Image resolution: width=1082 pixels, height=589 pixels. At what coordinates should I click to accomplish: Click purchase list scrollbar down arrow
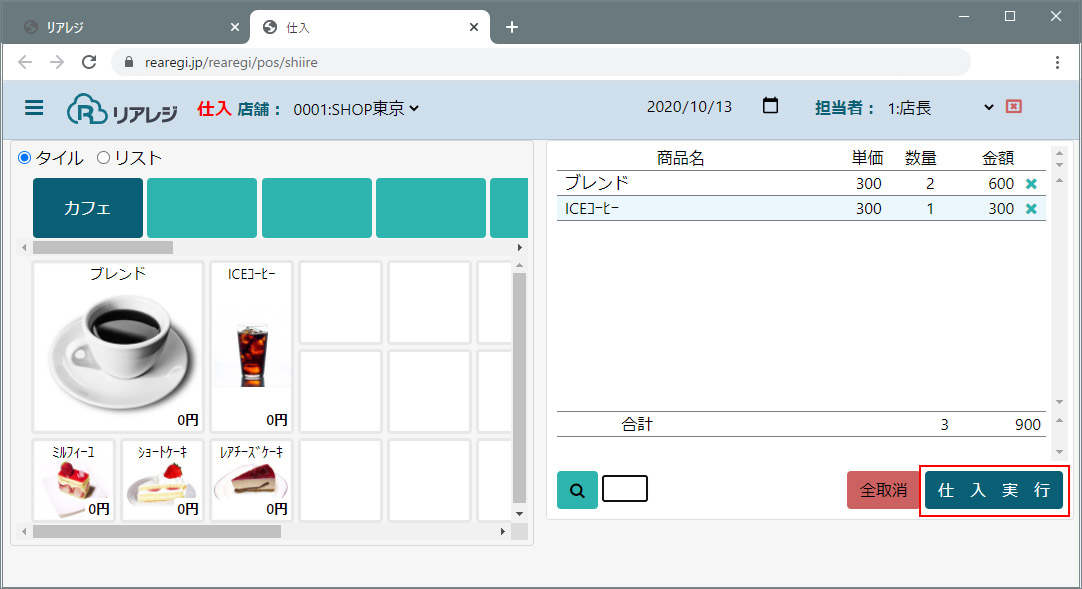pos(1059,402)
